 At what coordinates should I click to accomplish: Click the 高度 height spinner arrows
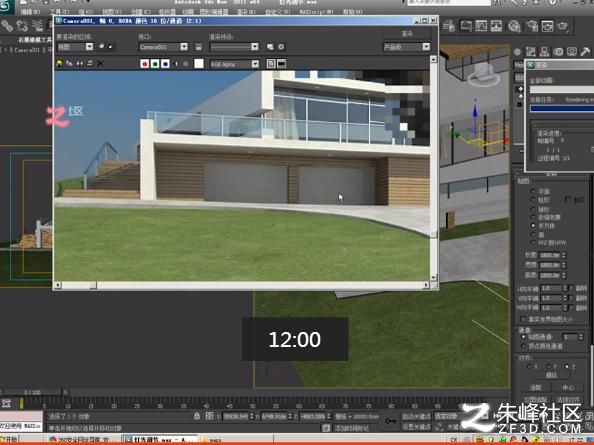point(564,275)
